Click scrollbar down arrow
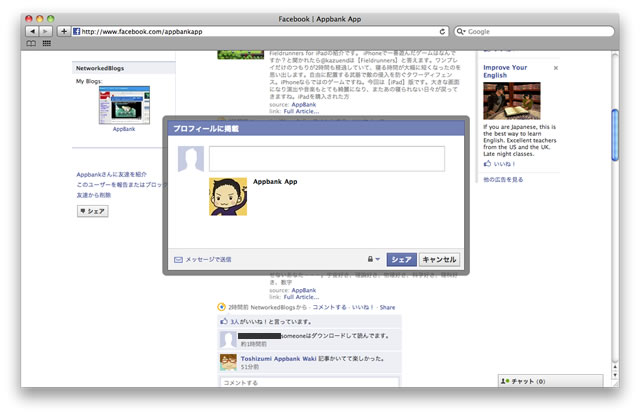This screenshot has height=416, width=640. click(615, 375)
